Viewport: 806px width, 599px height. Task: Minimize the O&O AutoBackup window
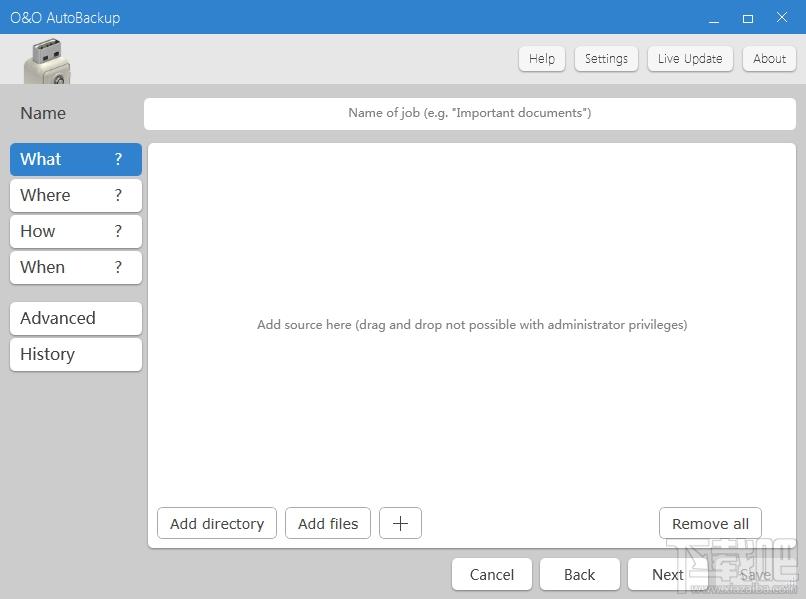point(714,18)
